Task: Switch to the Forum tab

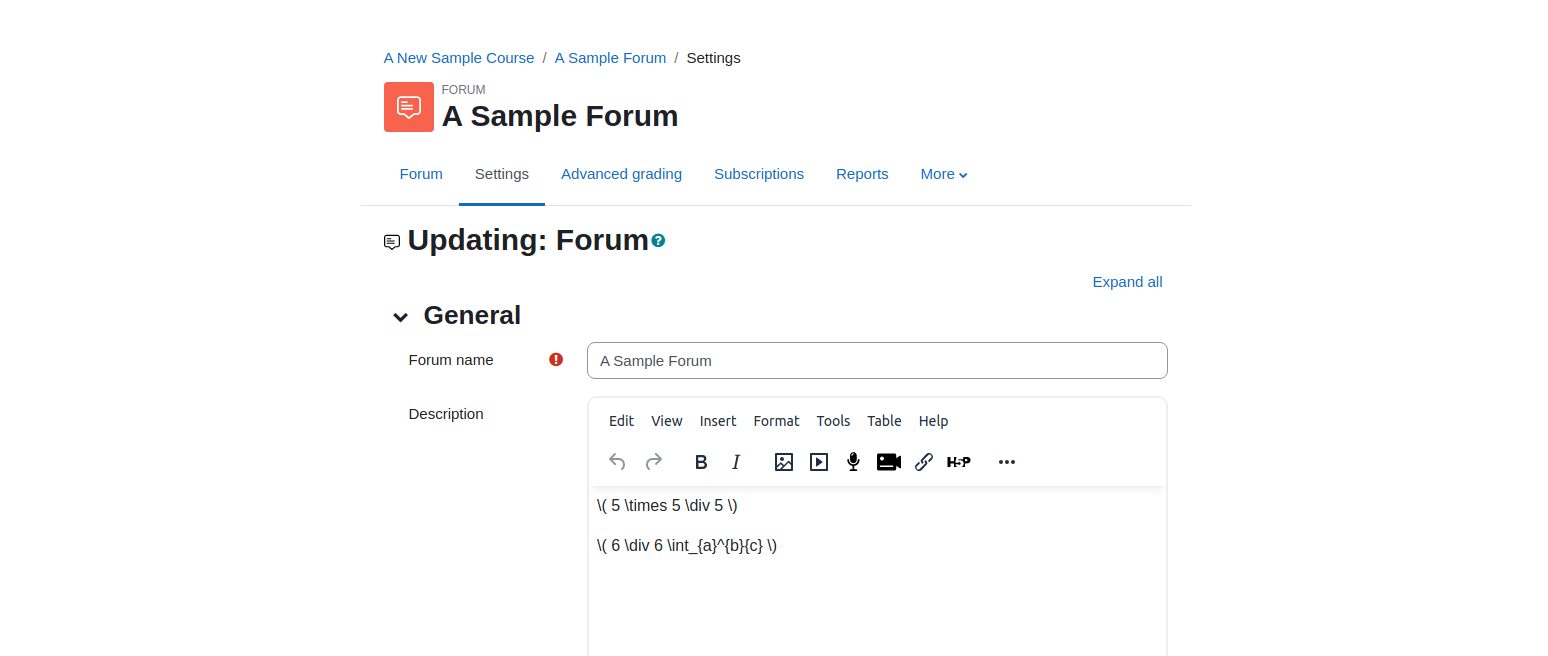Action: point(421,174)
